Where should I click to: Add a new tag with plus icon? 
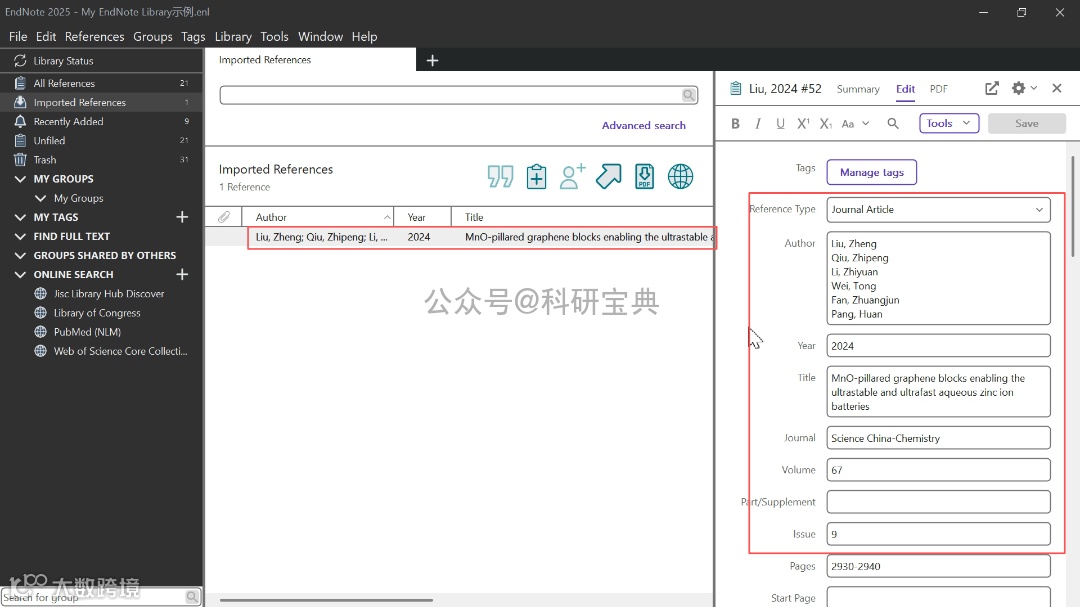pyautogui.click(x=182, y=217)
